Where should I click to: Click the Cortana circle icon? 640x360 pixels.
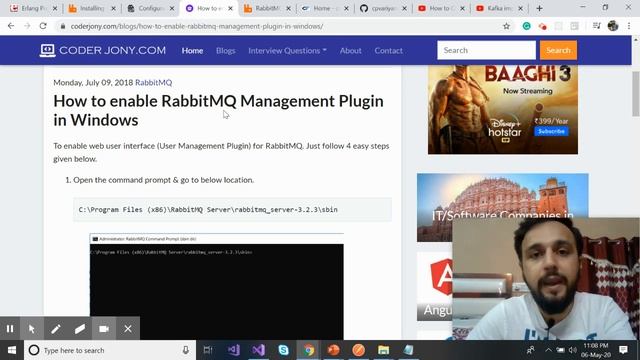34,350
